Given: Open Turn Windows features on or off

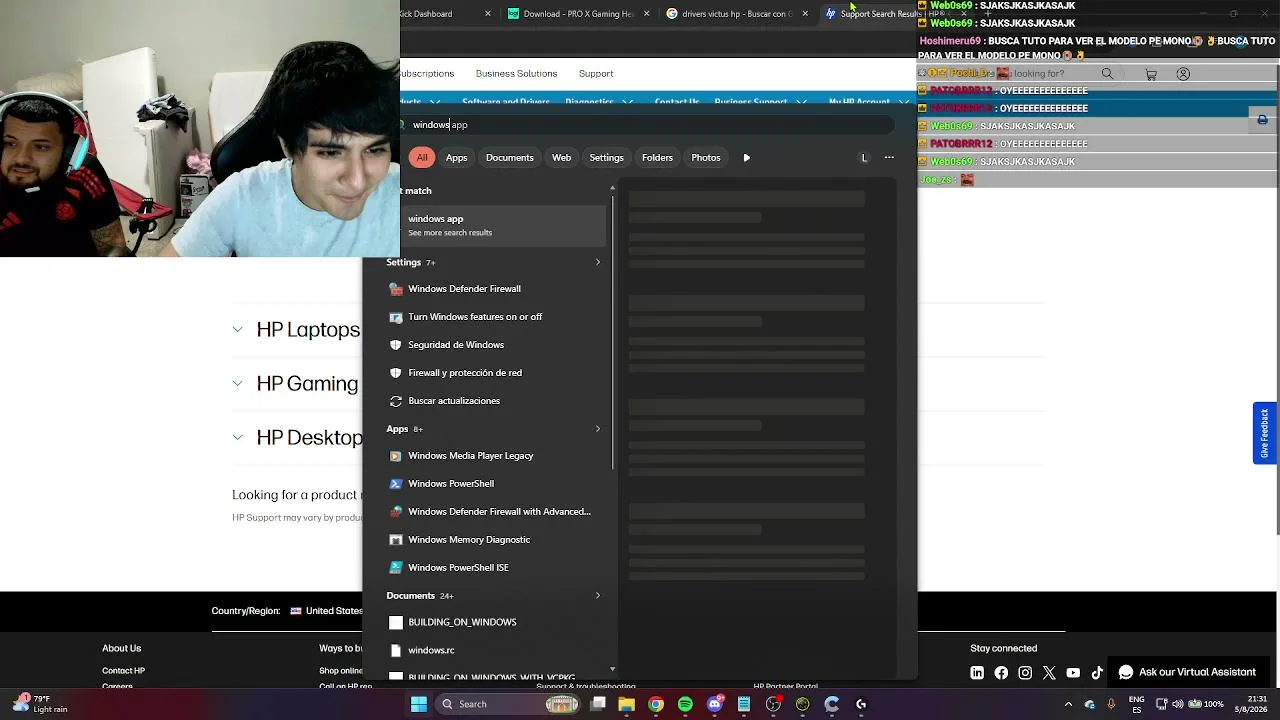Looking at the screenshot, I should click(x=497, y=317).
